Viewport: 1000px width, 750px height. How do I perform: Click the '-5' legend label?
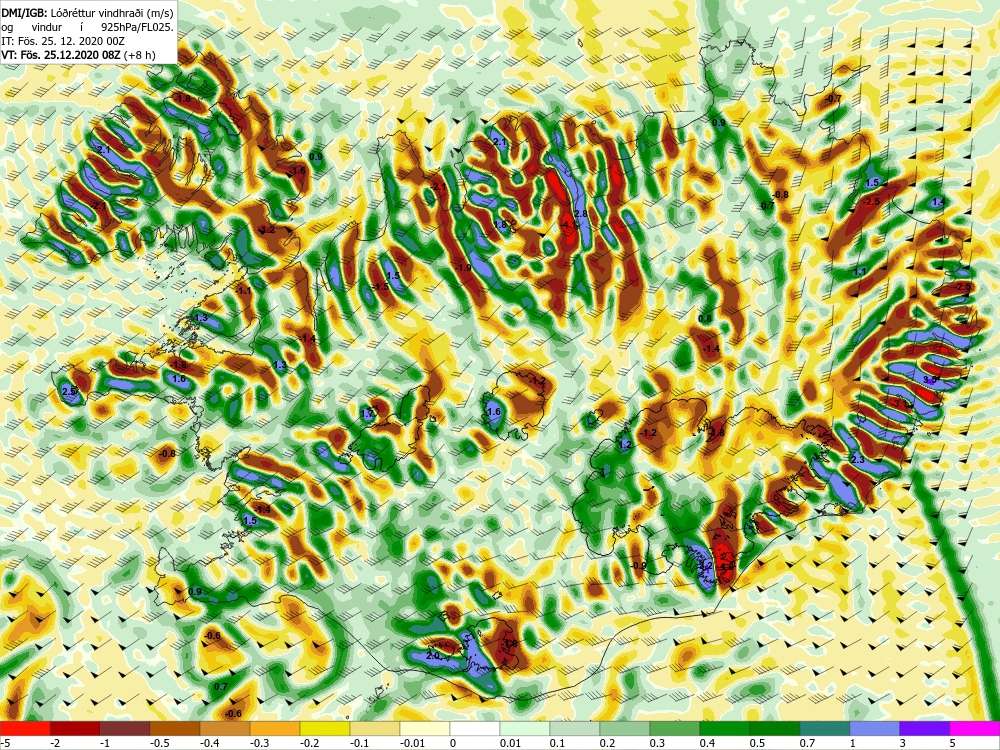[x=4, y=743]
